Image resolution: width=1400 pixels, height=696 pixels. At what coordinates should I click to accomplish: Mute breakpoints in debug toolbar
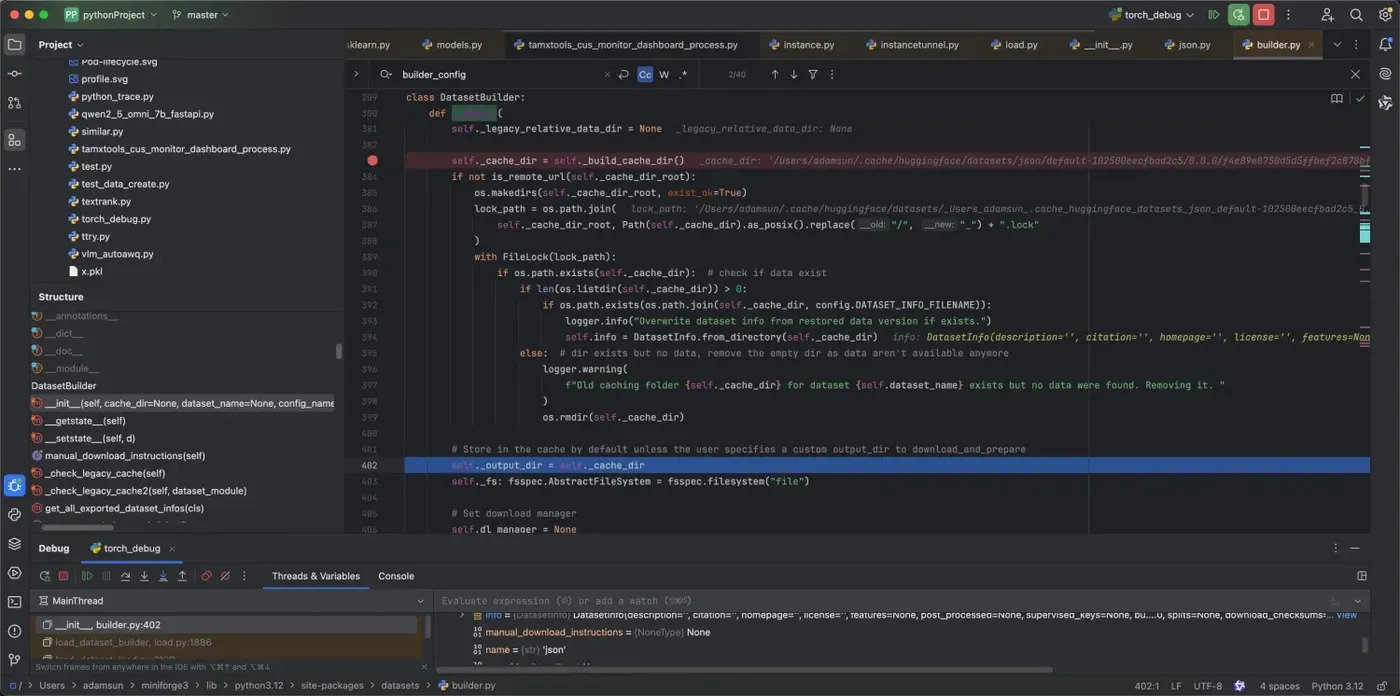point(225,576)
